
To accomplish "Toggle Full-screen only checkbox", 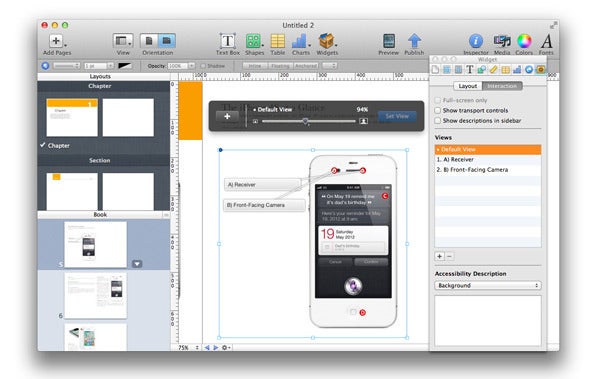I will 437,100.
